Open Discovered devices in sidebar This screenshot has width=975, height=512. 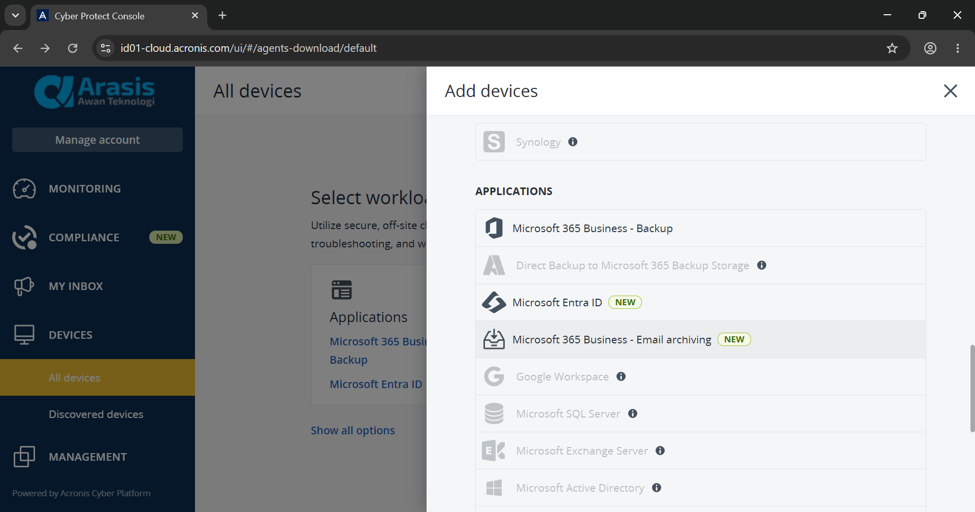[x=98, y=414]
